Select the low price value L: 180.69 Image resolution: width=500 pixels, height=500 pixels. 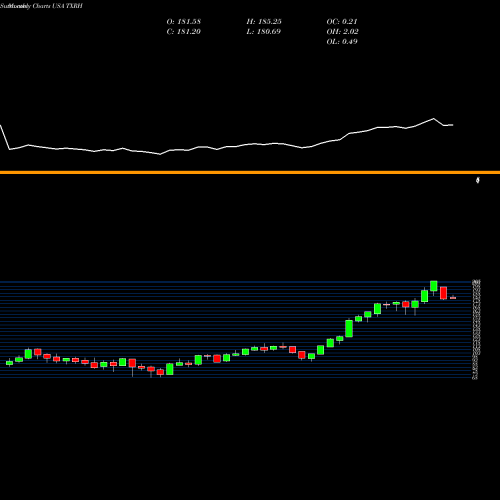point(264,32)
